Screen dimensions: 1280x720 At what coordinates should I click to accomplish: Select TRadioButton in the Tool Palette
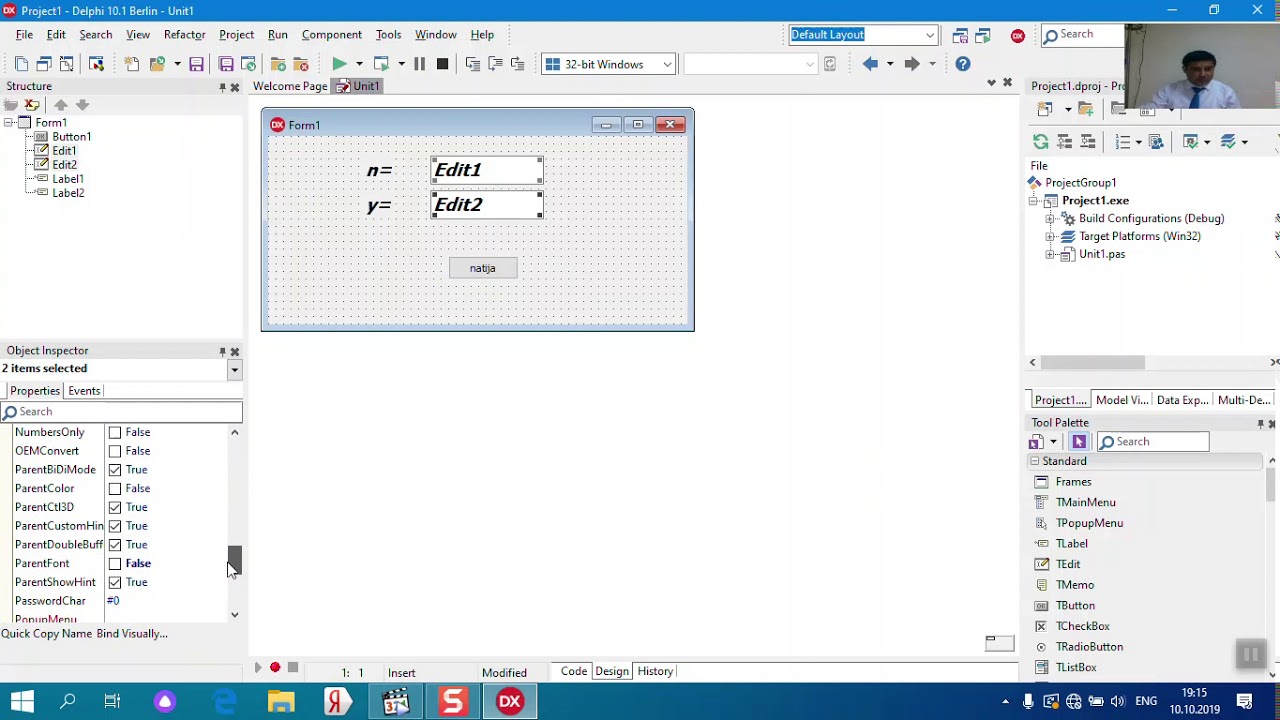pyautogui.click(x=1089, y=647)
